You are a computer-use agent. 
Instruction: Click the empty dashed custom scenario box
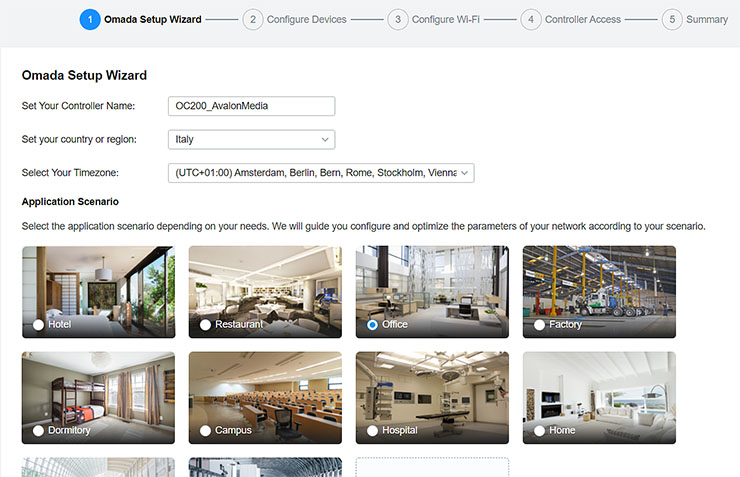click(x=432, y=468)
